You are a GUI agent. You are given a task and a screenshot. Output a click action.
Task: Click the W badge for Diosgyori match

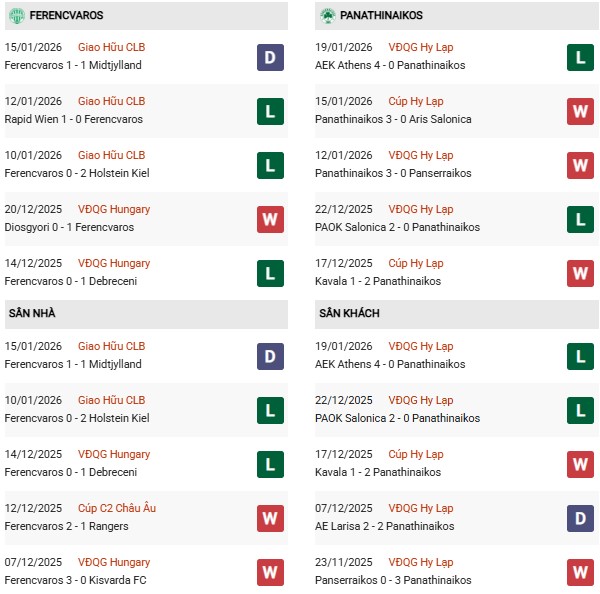click(x=270, y=219)
